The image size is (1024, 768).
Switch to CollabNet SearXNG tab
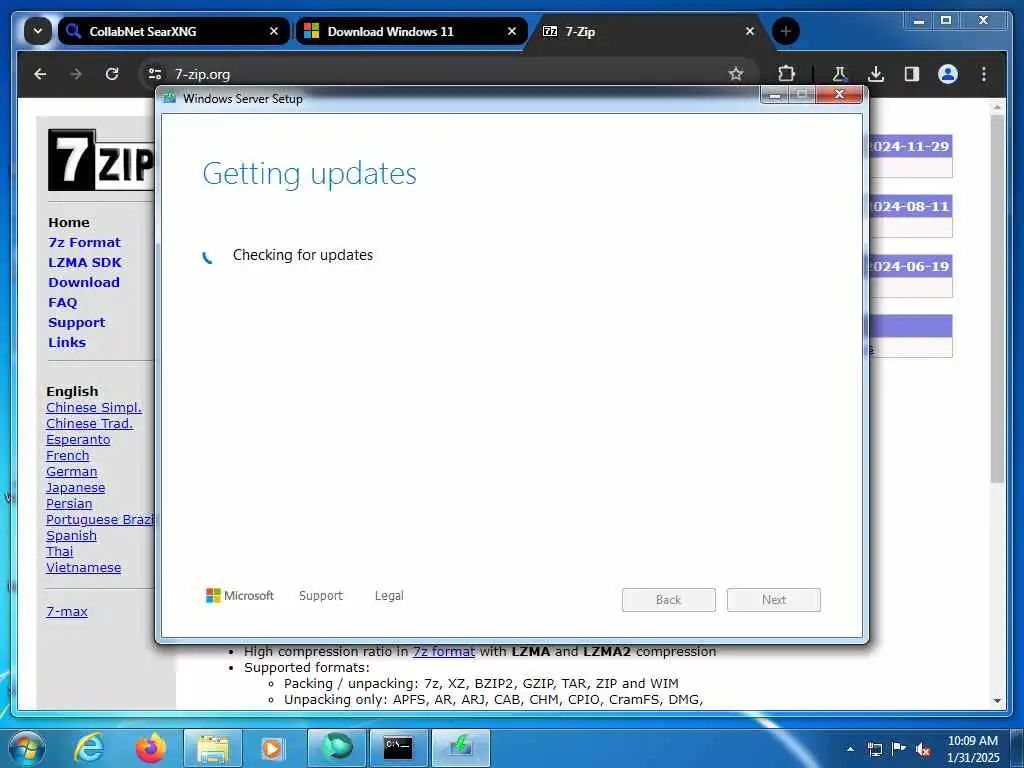pos(174,31)
